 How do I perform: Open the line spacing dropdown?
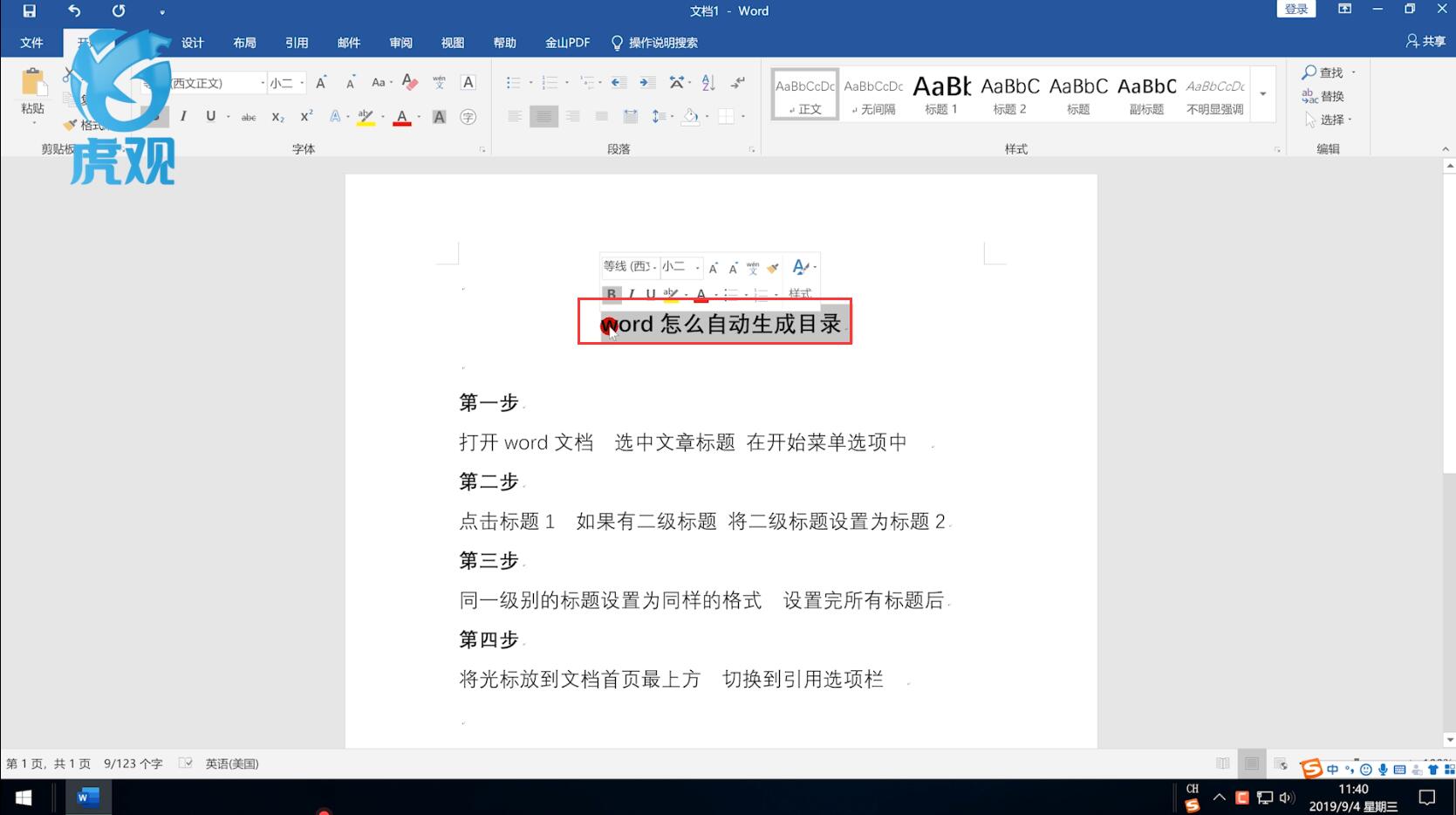point(662,116)
